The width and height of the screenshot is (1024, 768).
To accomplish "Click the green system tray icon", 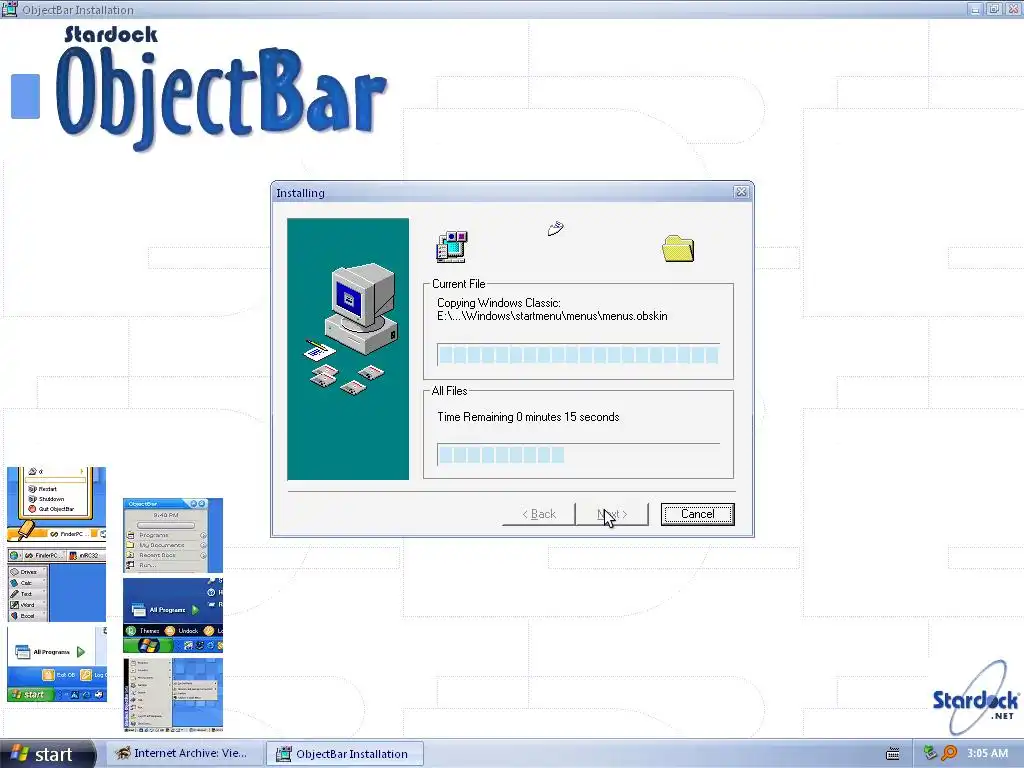I will (x=931, y=753).
